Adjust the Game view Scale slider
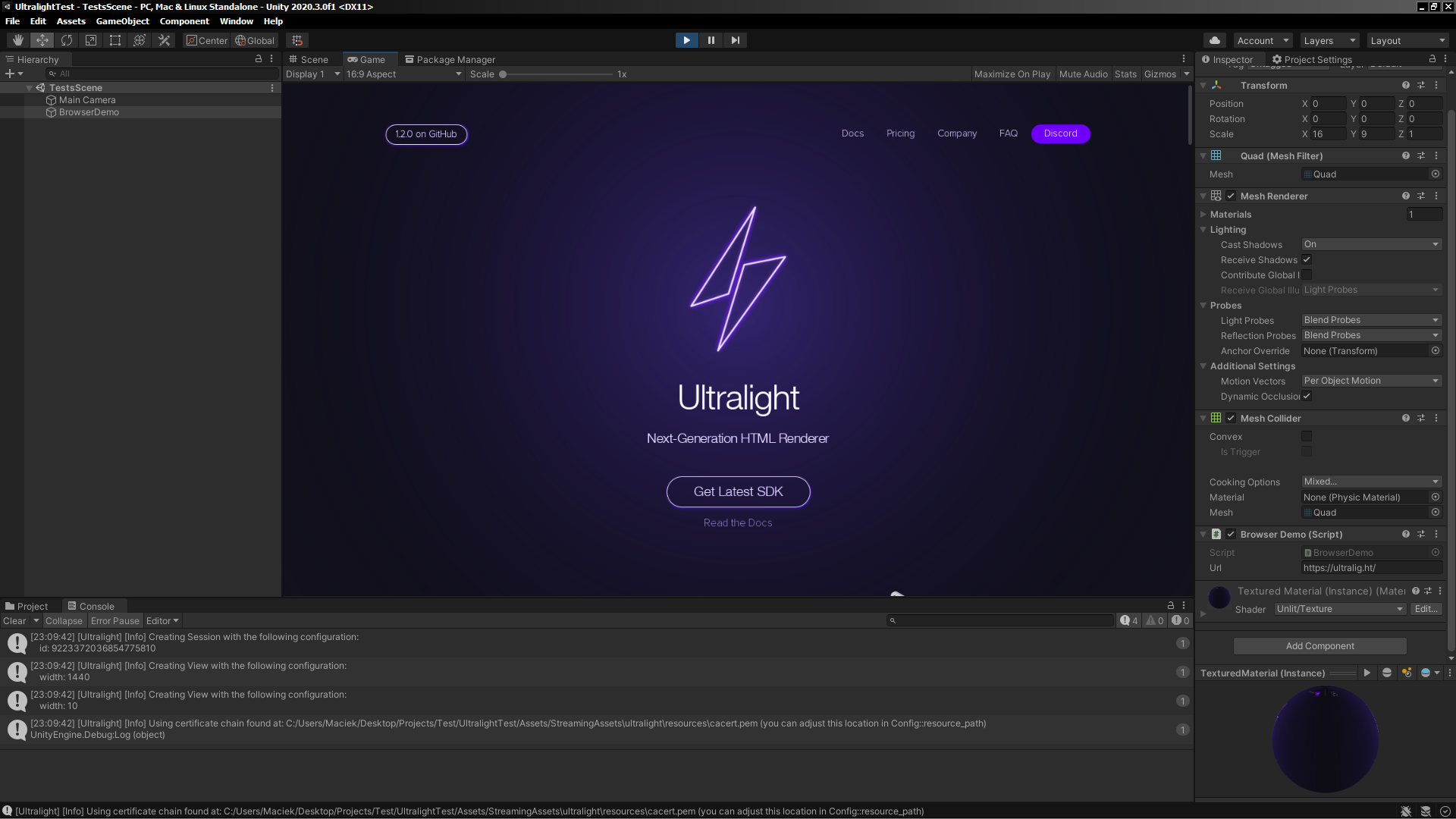This screenshot has height=819, width=1456. click(x=503, y=74)
